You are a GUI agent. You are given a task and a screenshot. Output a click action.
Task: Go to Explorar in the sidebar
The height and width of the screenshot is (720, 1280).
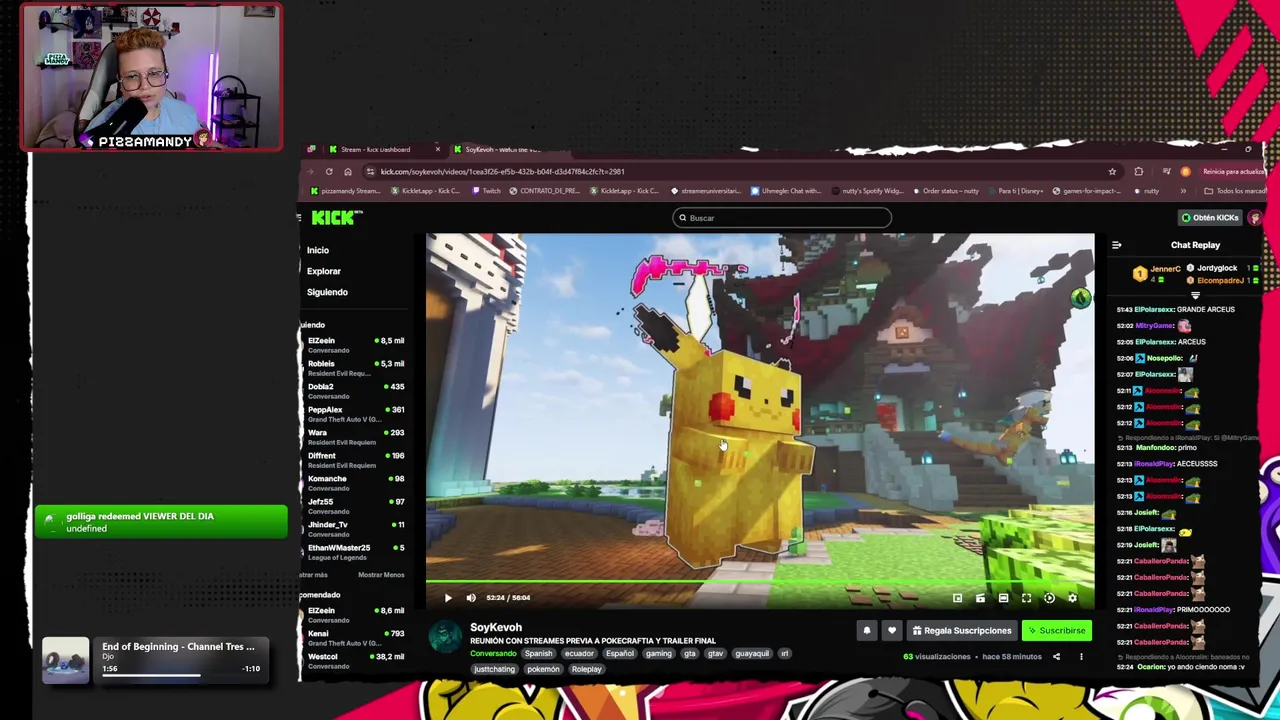pyautogui.click(x=324, y=271)
